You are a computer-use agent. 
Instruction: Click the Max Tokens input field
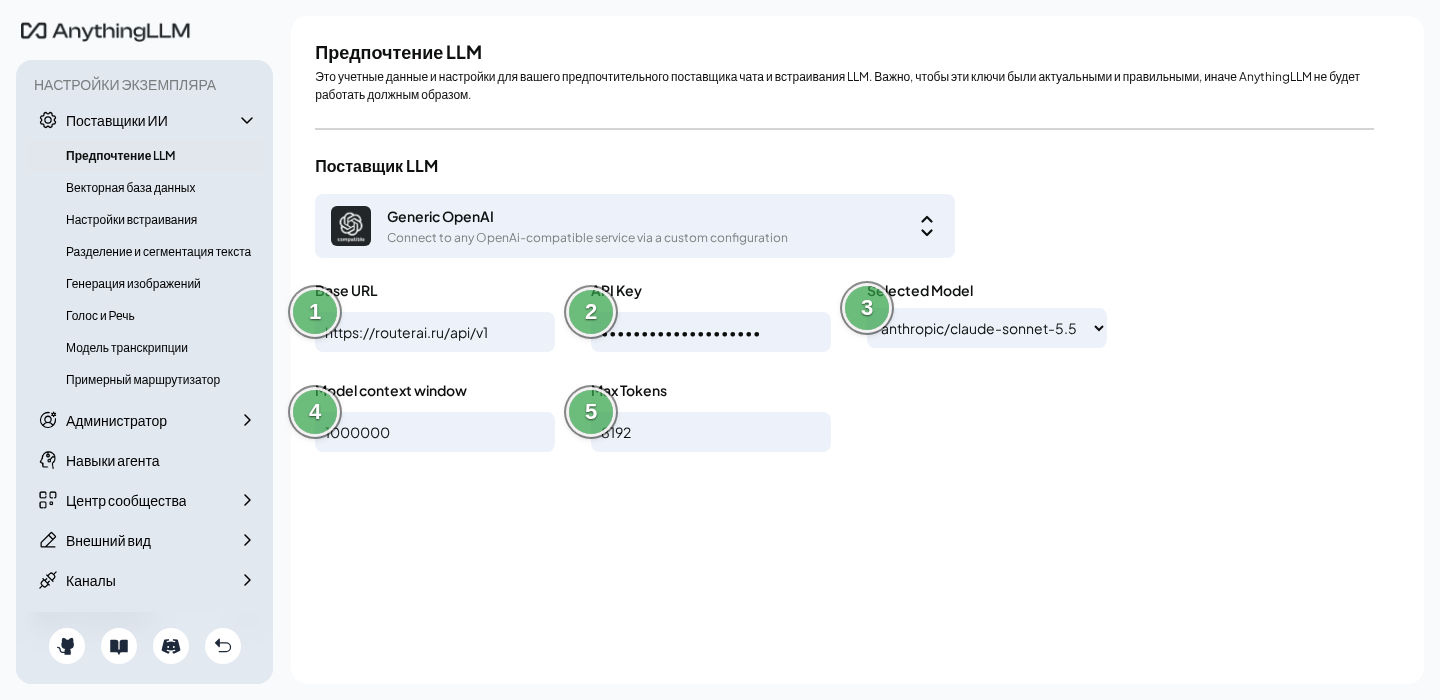[711, 432]
